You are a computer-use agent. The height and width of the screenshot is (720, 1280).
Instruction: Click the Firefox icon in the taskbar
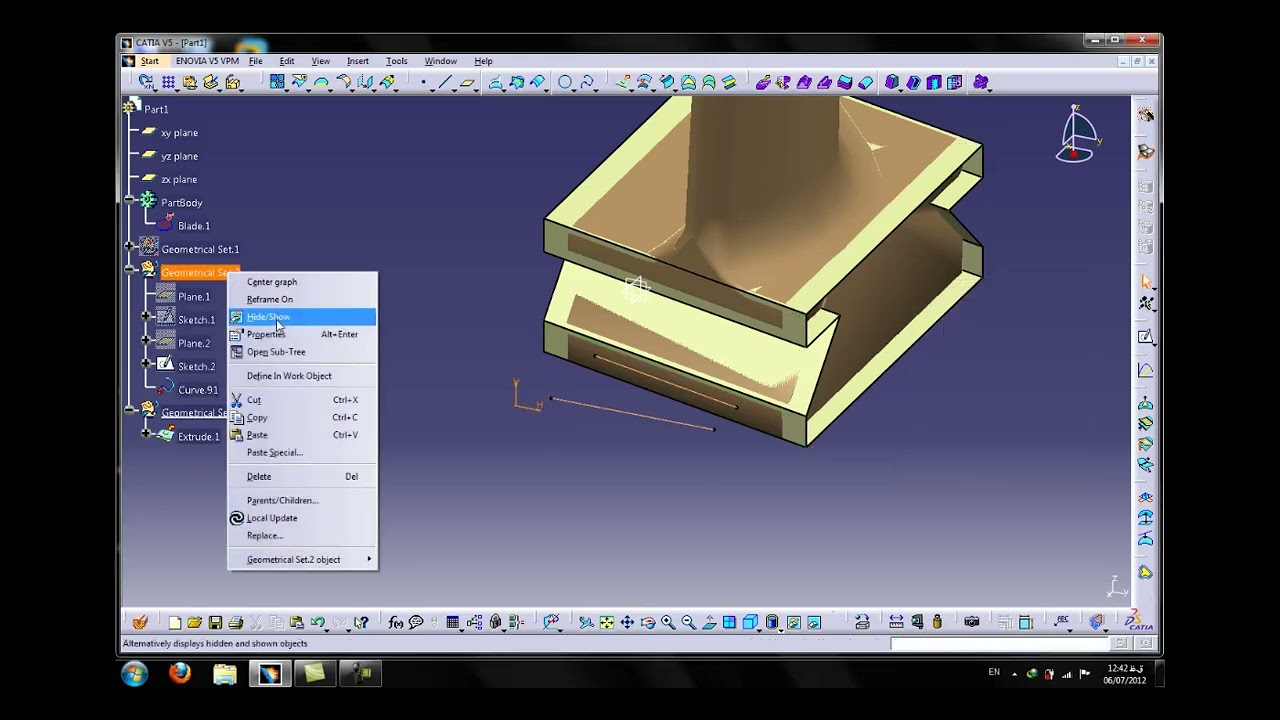[x=180, y=673]
